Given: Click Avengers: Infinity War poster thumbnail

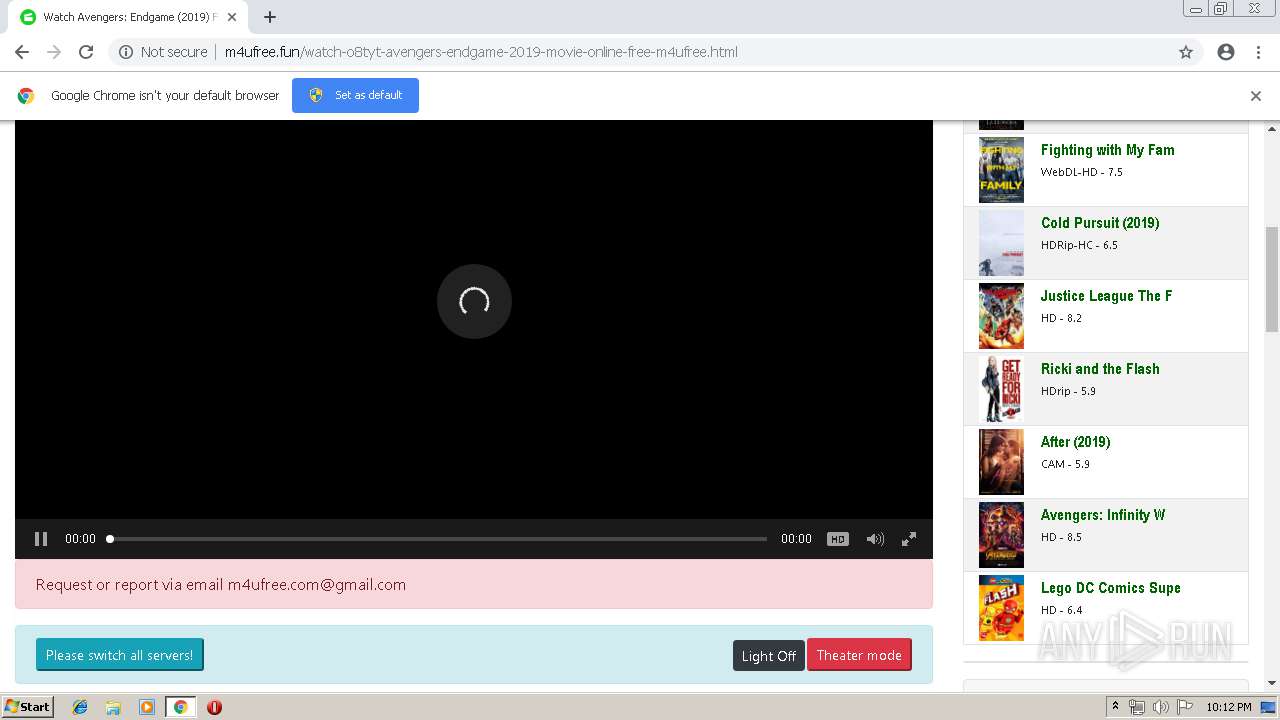Looking at the screenshot, I should click(1001, 535).
